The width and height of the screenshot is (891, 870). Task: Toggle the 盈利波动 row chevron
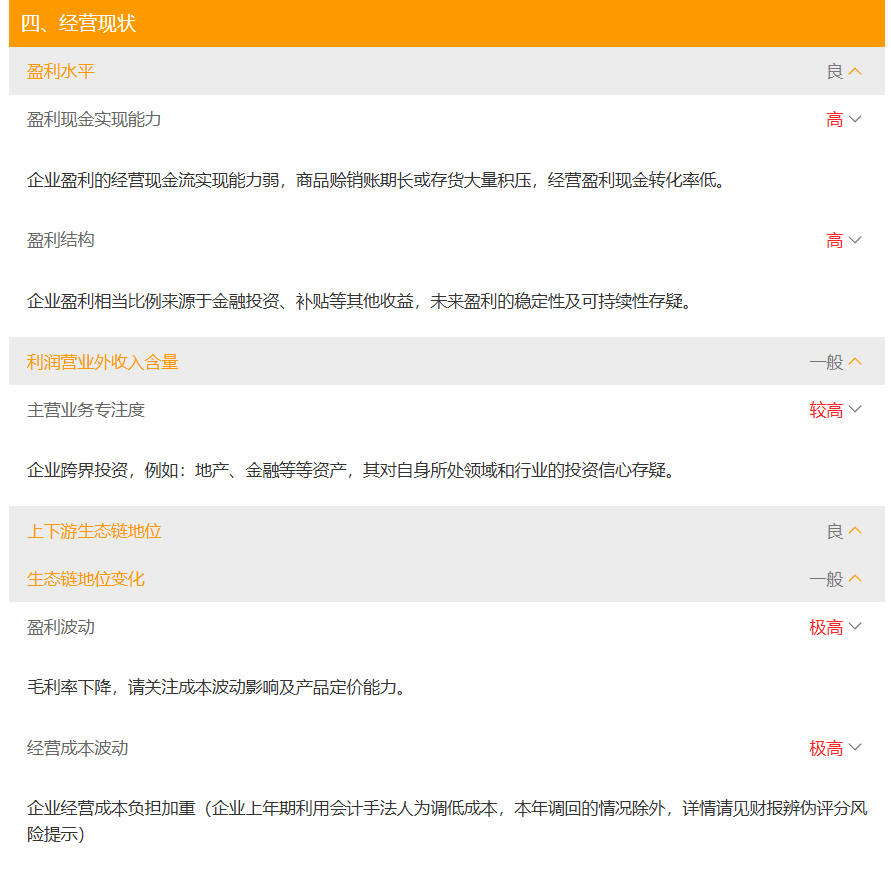[x=855, y=626]
